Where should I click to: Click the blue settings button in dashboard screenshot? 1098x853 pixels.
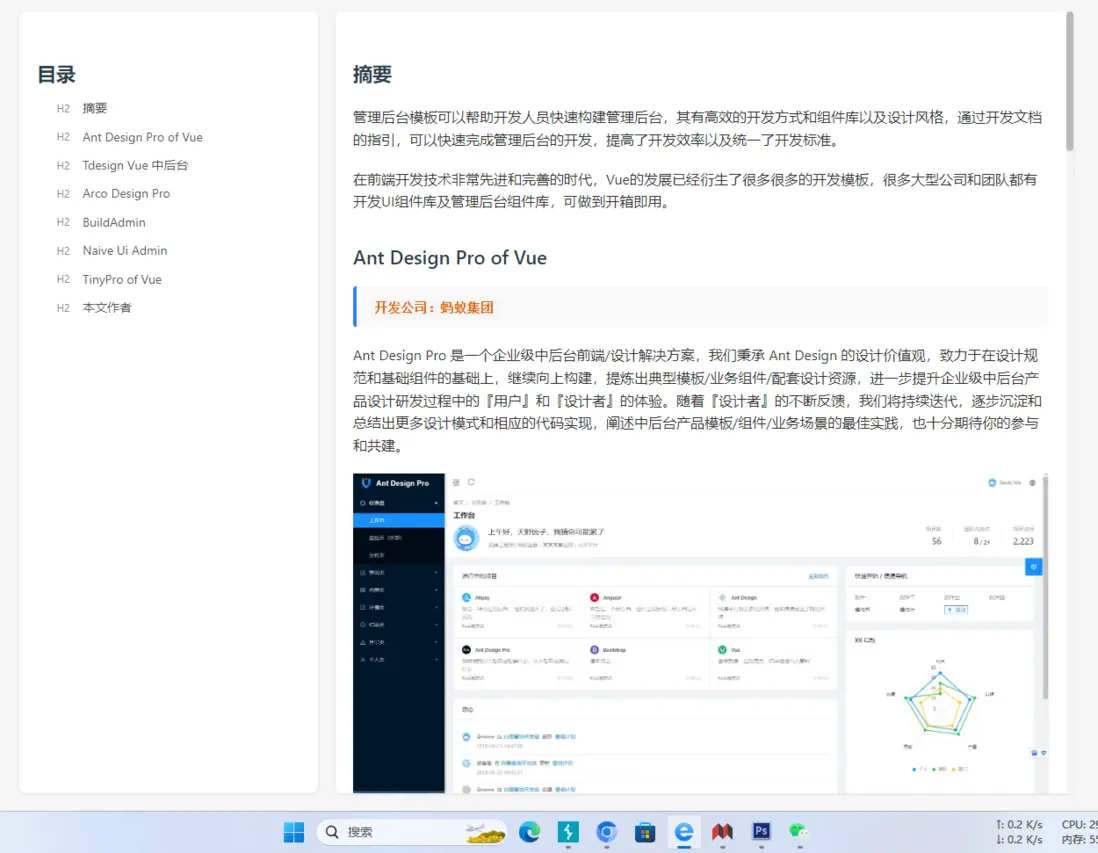click(x=1034, y=567)
